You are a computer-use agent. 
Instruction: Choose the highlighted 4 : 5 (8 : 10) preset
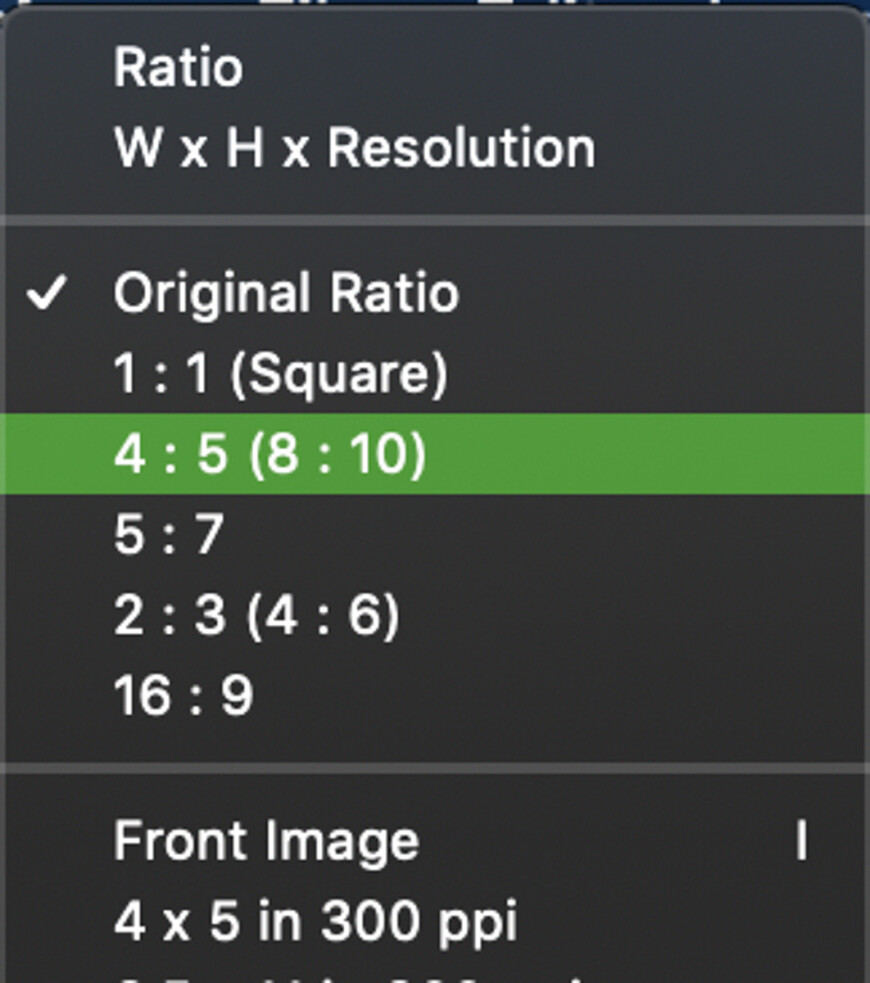click(270, 454)
